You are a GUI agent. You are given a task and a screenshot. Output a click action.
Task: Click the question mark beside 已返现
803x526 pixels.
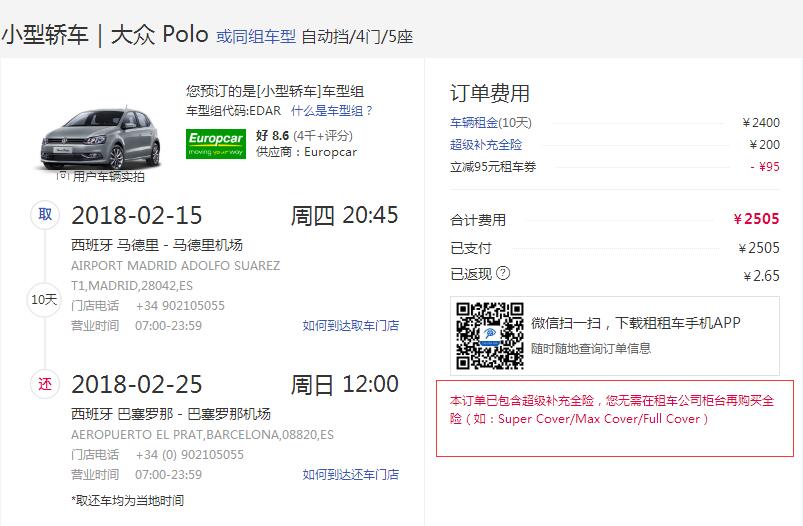click(503, 273)
